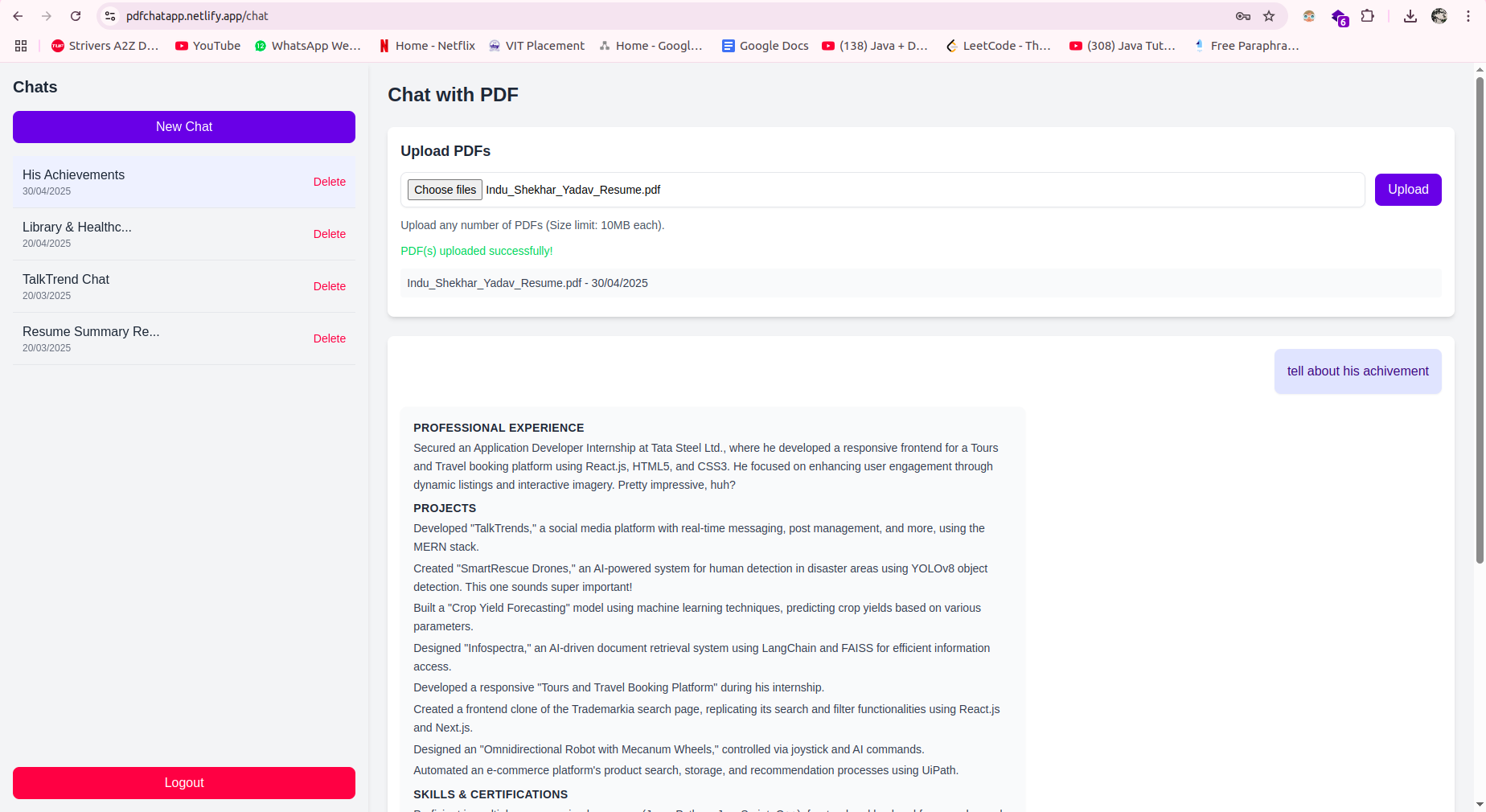Go back using browser back arrow
The image size is (1486, 812).
(18, 16)
